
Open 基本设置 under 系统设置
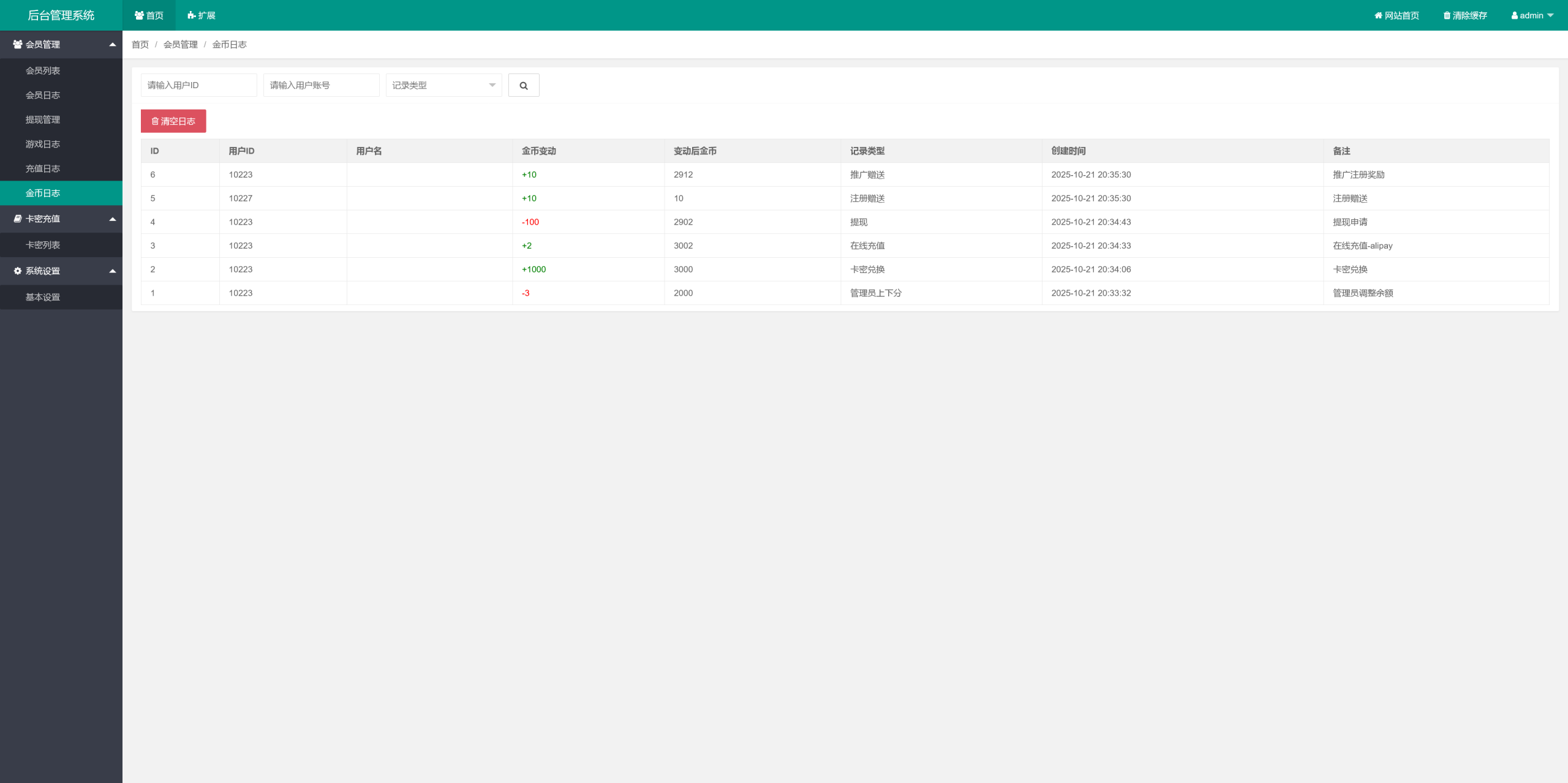click(43, 298)
